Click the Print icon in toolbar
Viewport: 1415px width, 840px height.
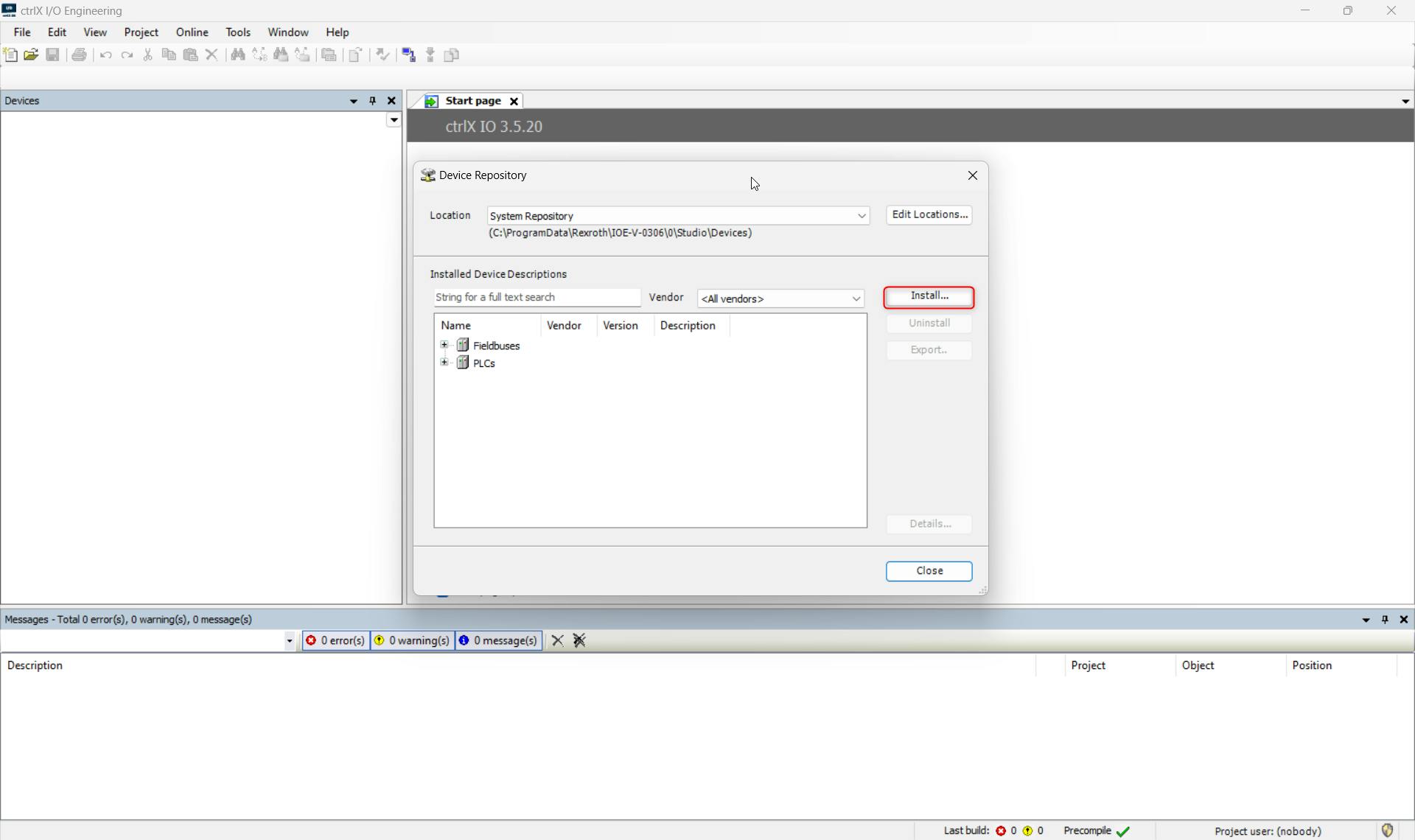click(79, 55)
